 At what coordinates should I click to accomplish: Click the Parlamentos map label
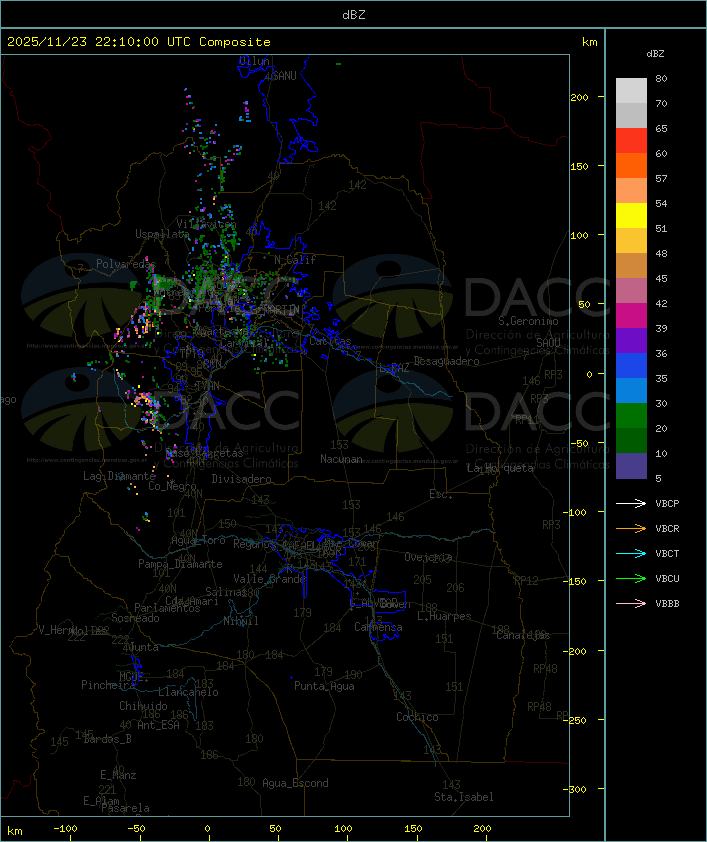click(x=167, y=608)
